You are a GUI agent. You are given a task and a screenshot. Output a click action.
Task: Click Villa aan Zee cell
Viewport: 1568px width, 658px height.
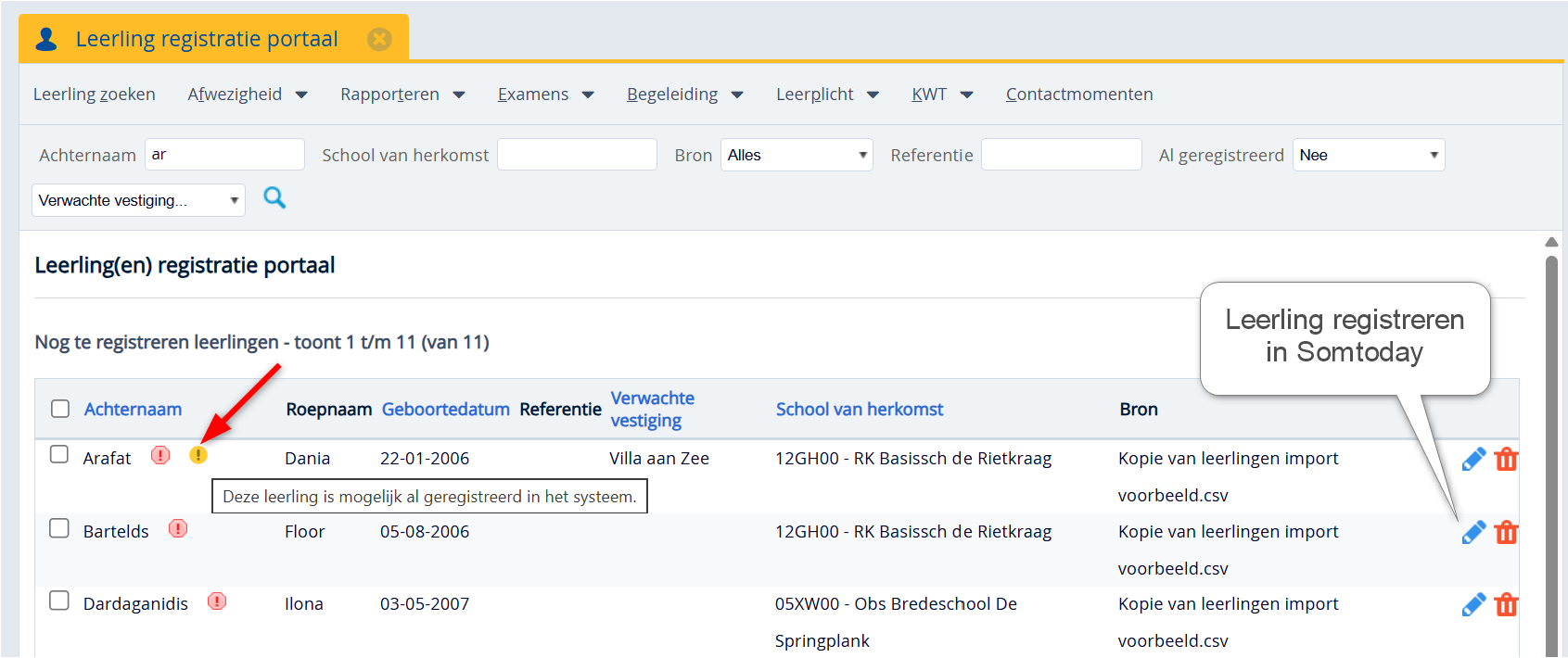point(659,458)
